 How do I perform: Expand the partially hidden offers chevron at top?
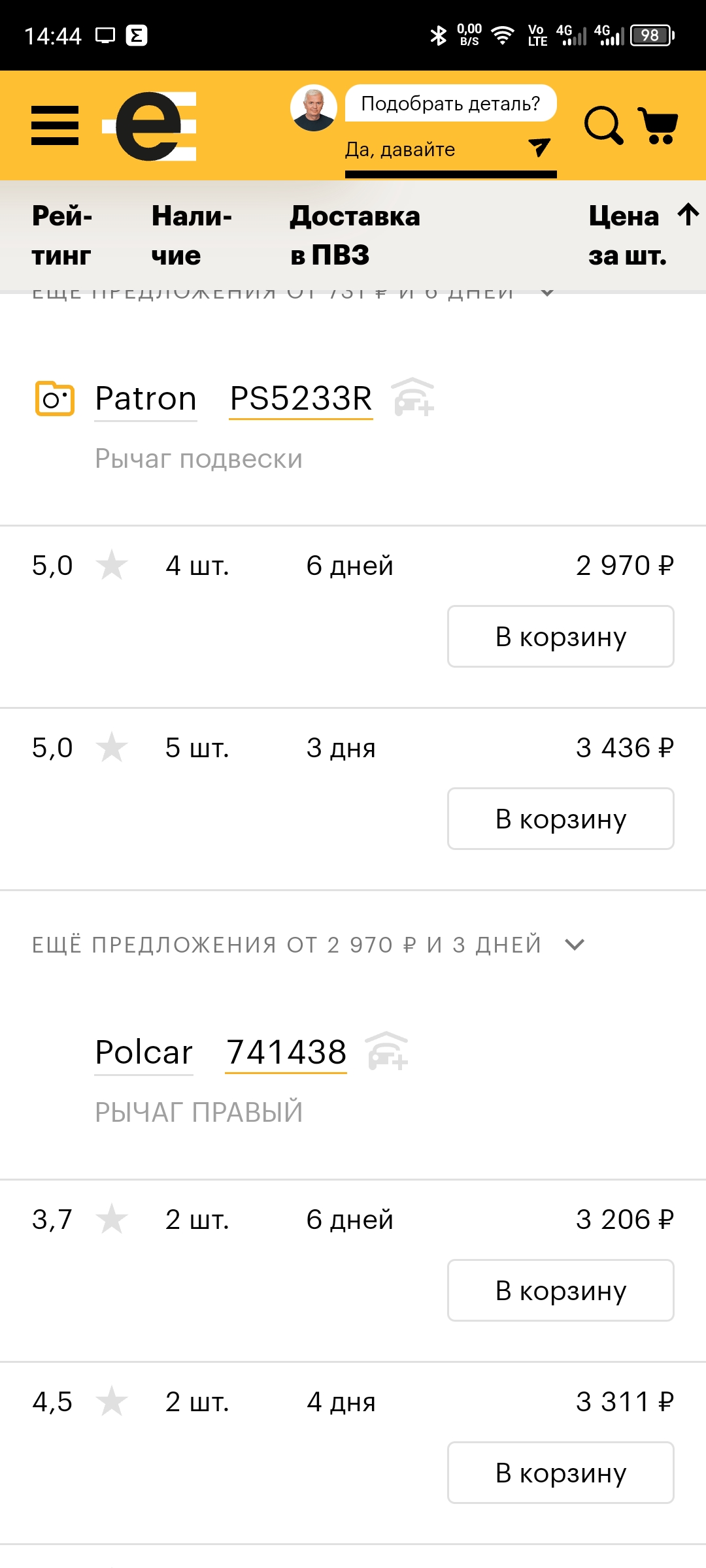pos(548,293)
